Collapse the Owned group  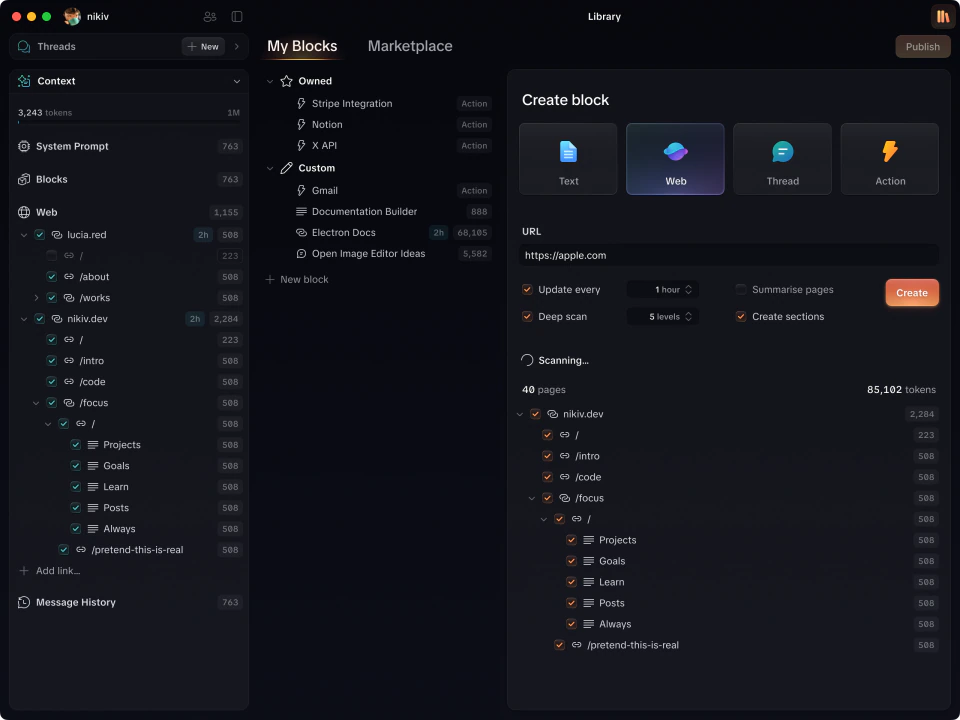[x=269, y=81]
